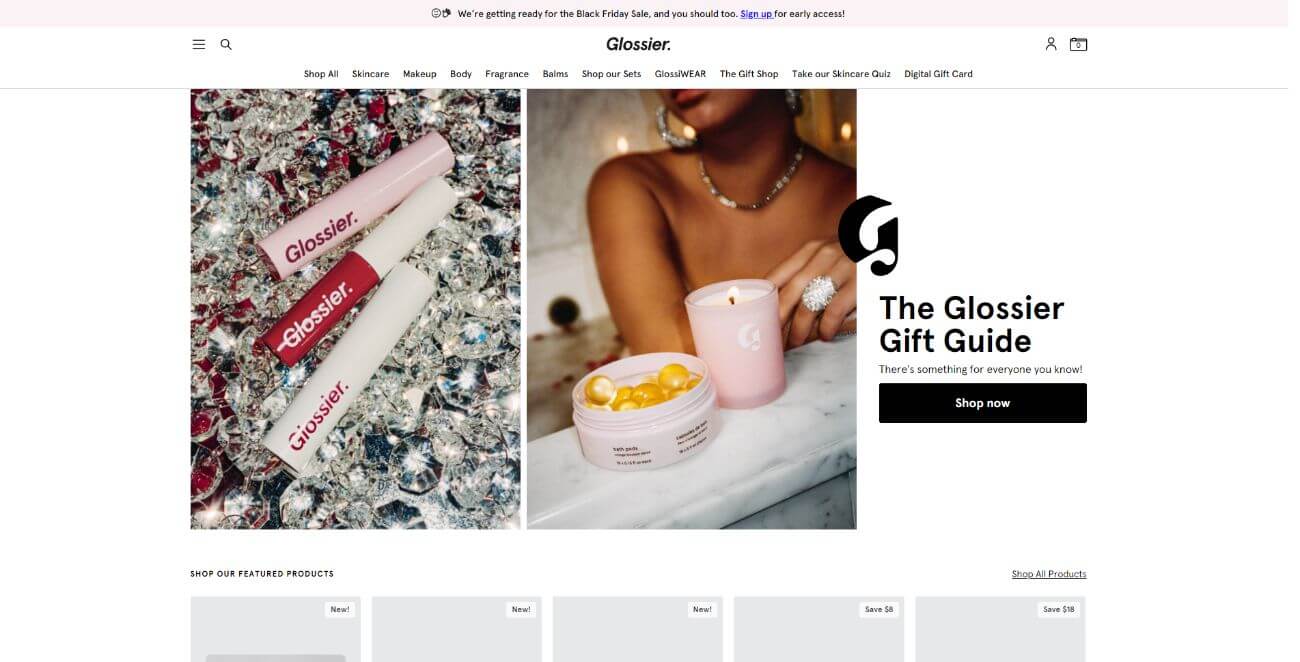Click the search magnifier icon
1300x662 pixels.
click(x=226, y=44)
